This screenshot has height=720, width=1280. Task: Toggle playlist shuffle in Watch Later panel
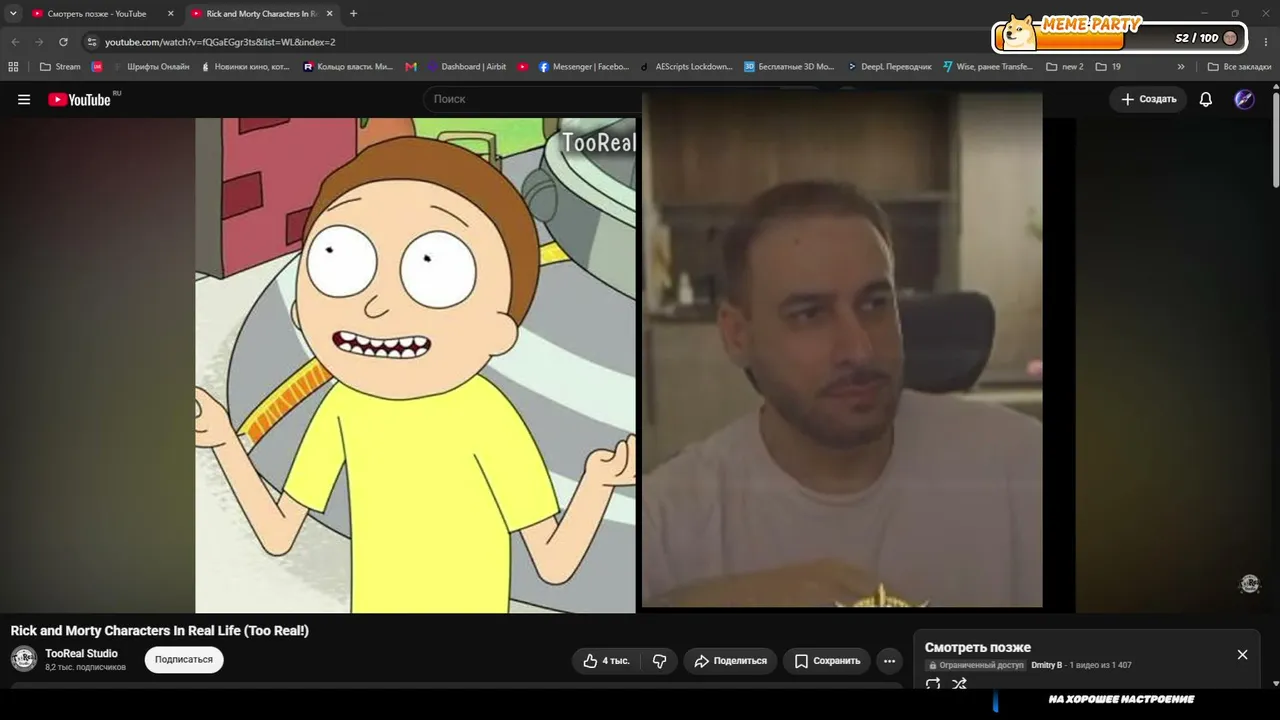(x=959, y=684)
